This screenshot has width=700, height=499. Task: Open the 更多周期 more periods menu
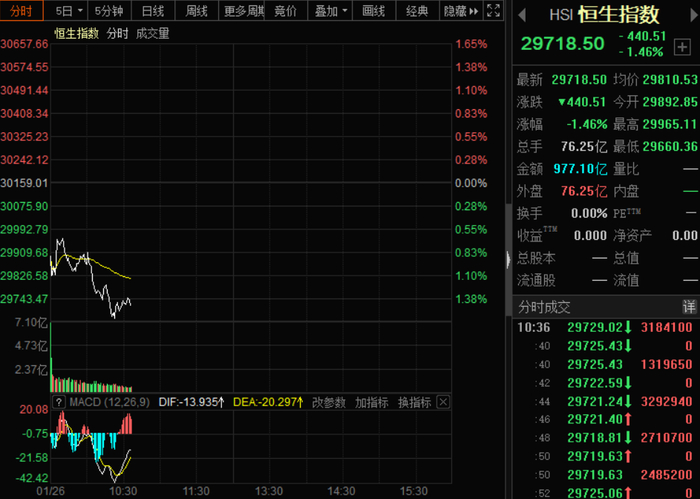point(242,11)
